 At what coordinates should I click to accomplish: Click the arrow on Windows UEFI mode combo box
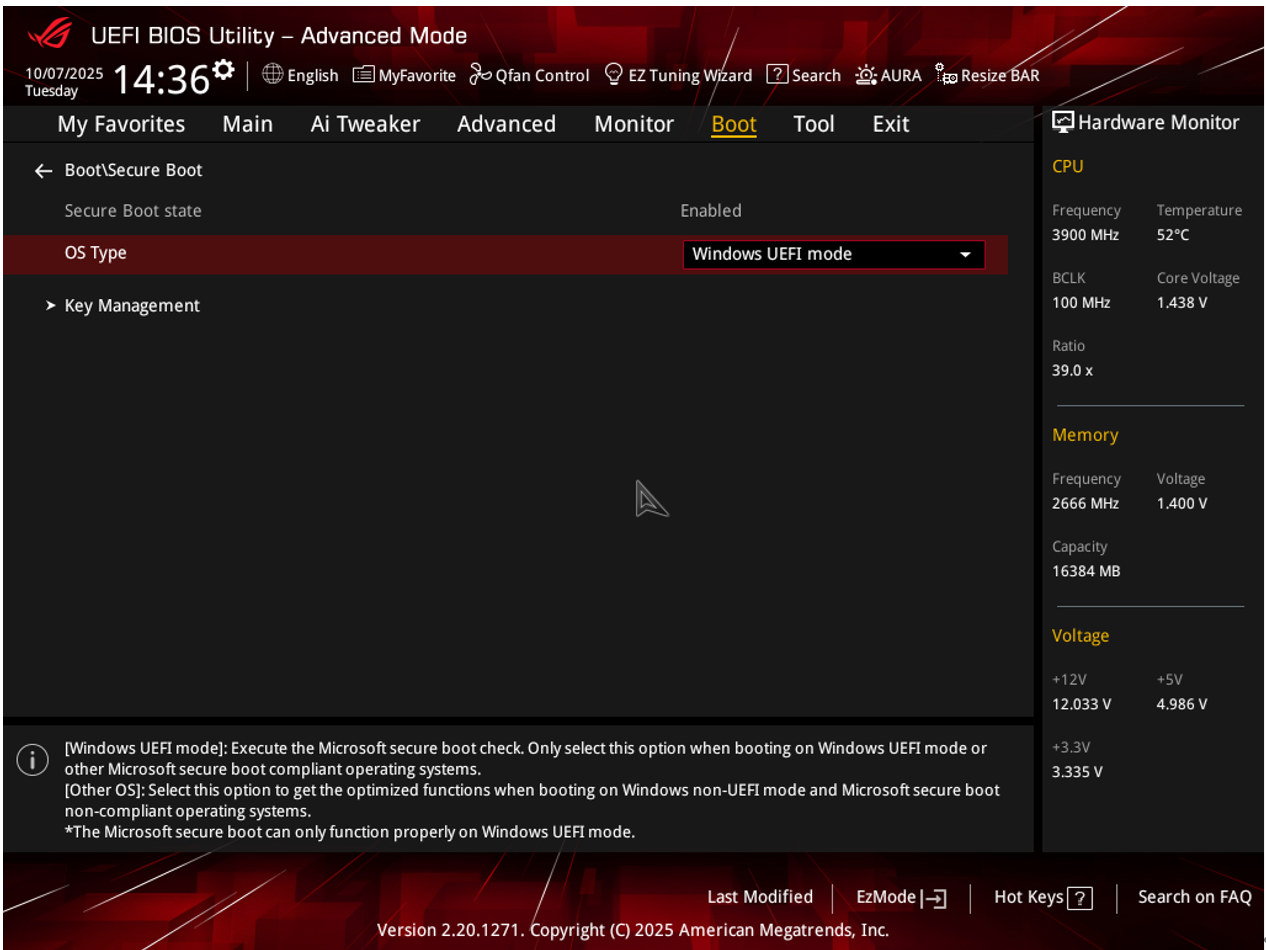click(x=965, y=255)
